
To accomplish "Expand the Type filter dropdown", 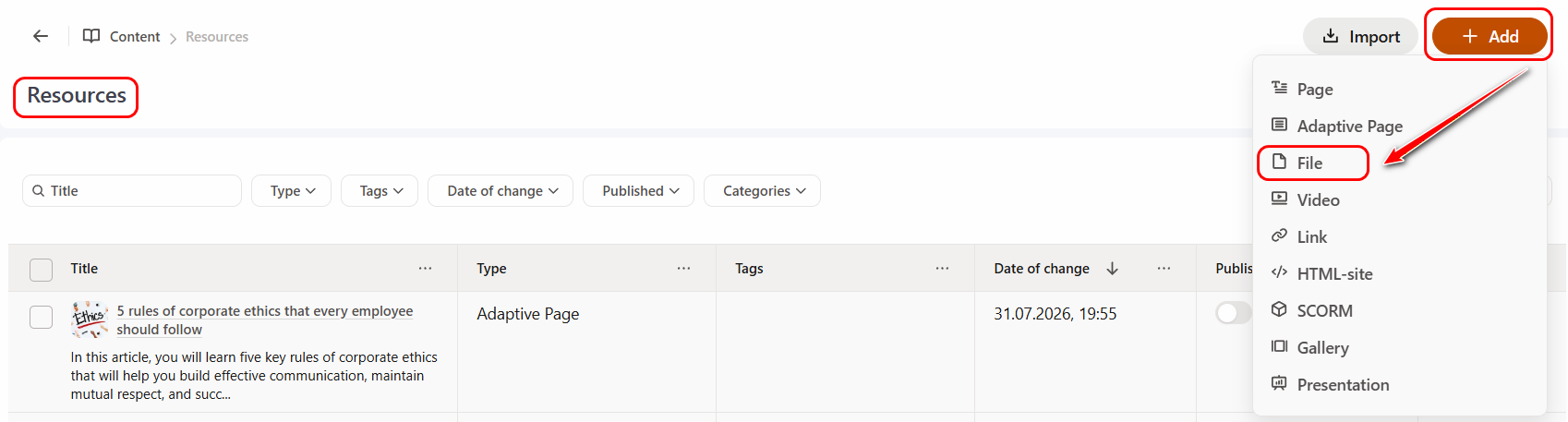I will click(x=292, y=191).
